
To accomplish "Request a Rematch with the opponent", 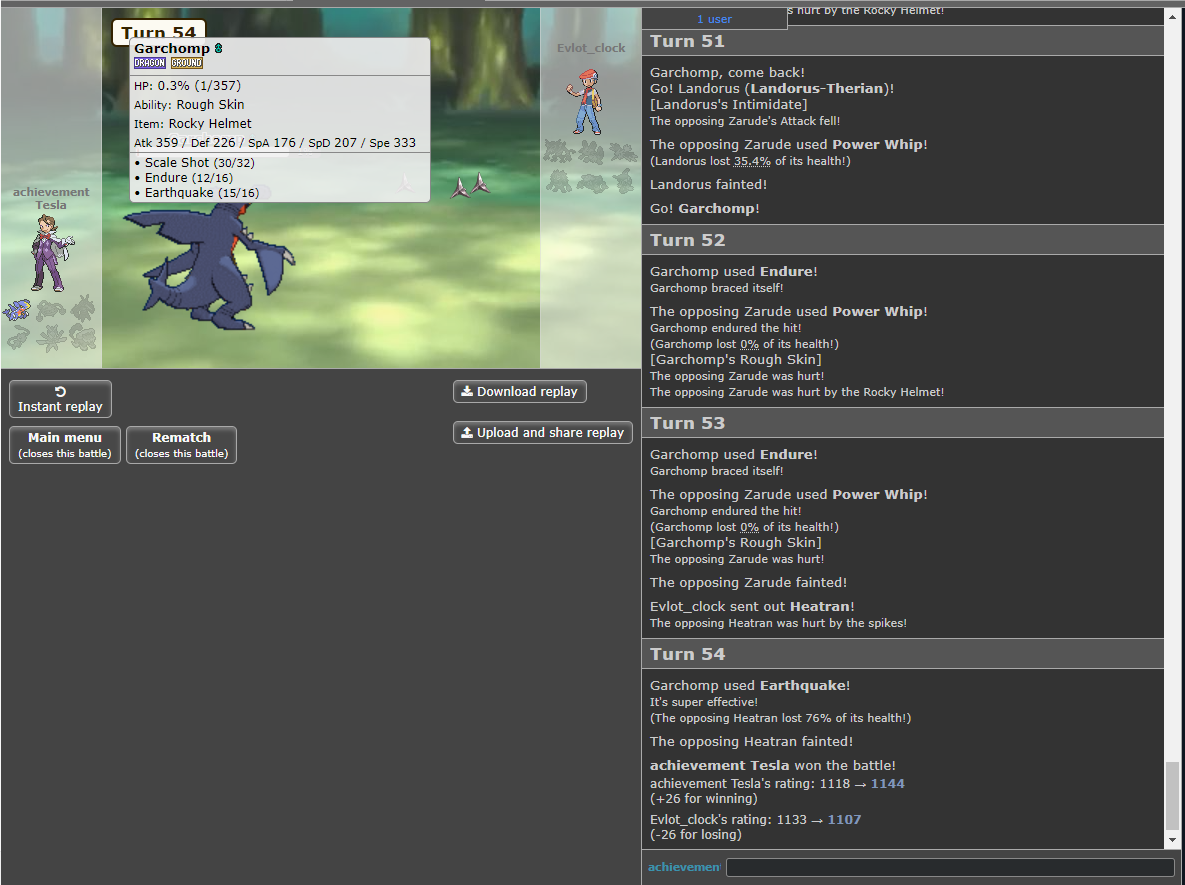I will click(181, 445).
